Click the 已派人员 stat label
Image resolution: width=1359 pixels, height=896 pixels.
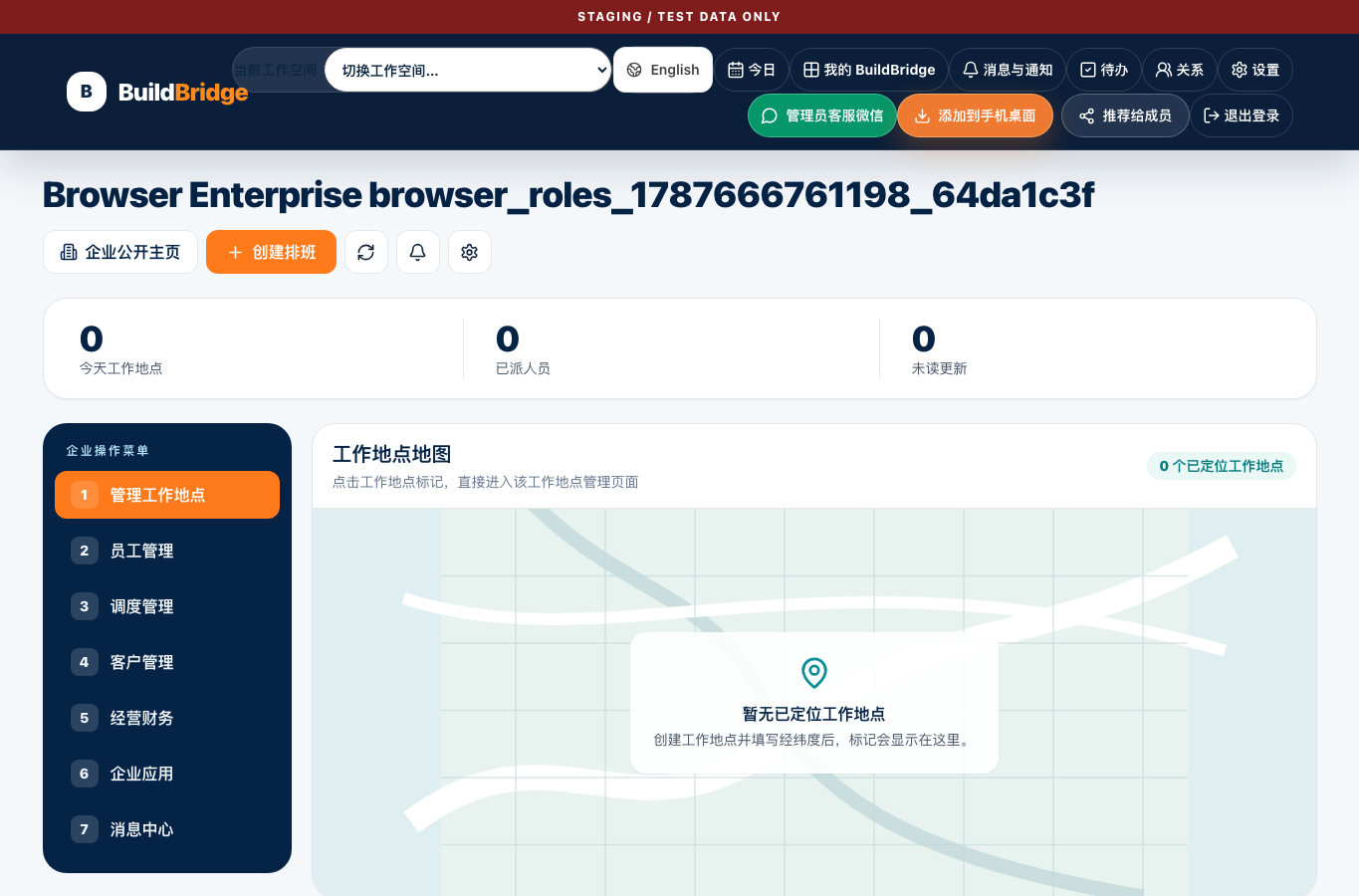pos(523,368)
